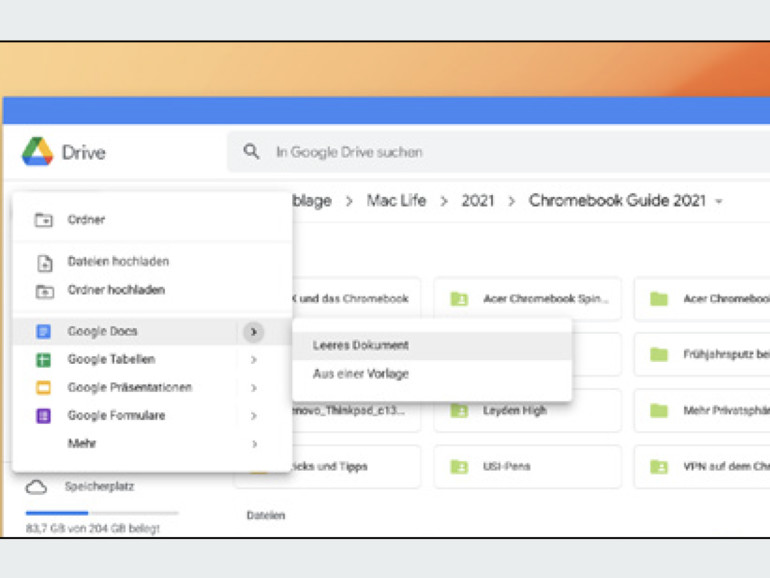This screenshot has height=578, width=770.
Task: Open the Mehr Privatsphäre folder
Action: pyautogui.click(x=702, y=411)
